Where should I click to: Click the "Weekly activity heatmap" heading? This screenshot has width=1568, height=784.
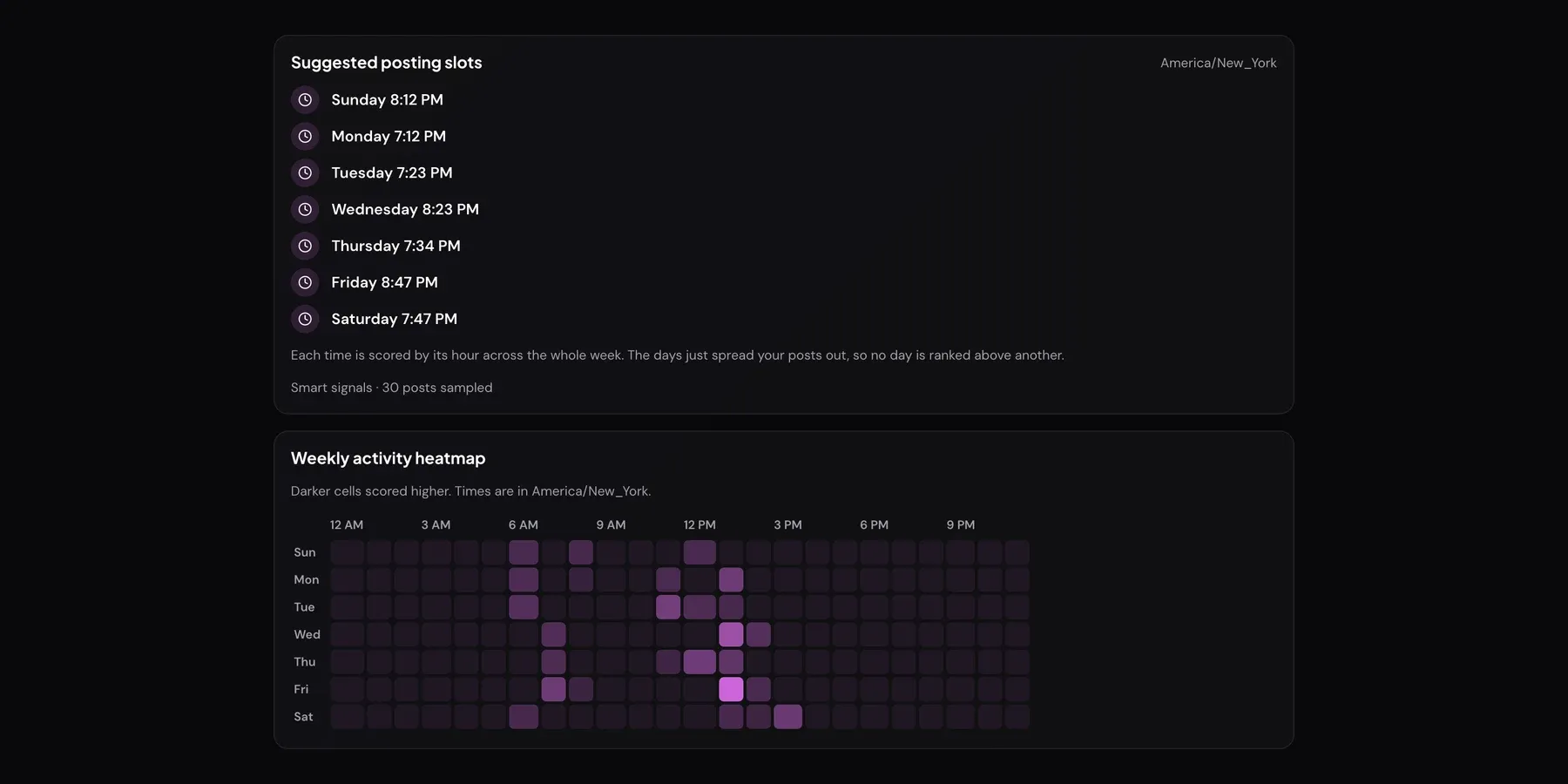(388, 458)
